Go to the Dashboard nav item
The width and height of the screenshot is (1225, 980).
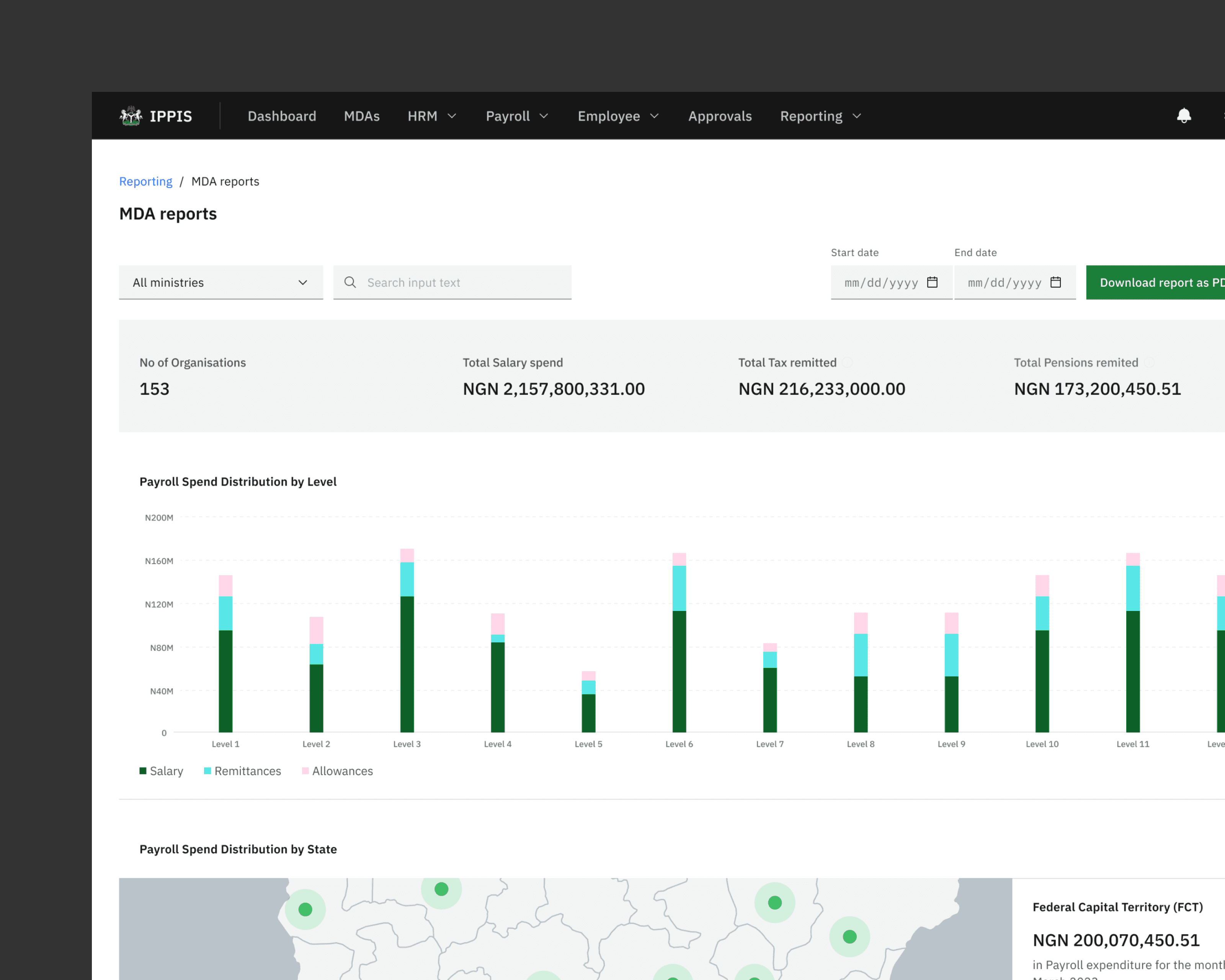pos(282,116)
